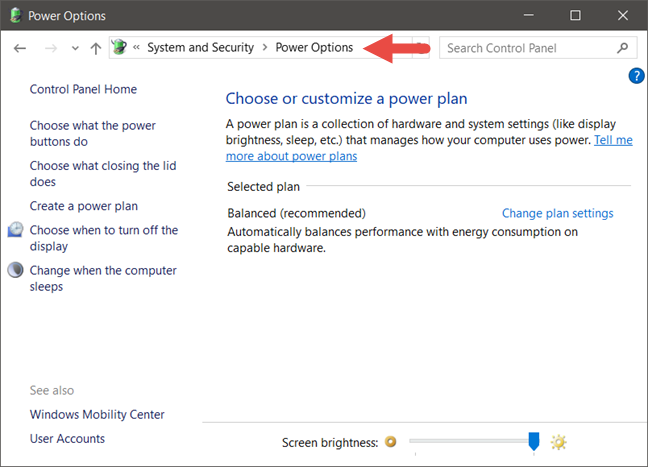Viewport: 648px width, 467px height.
Task: Open breadcrumb arrow after System and Security
Action: click(x=265, y=47)
